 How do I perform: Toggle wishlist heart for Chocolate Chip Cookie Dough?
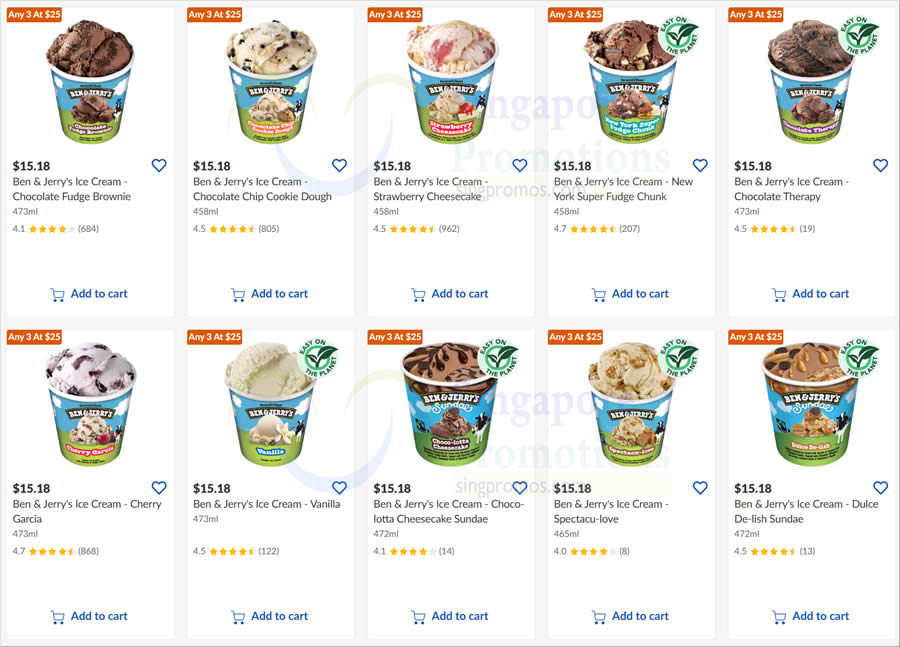[x=339, y=165]
